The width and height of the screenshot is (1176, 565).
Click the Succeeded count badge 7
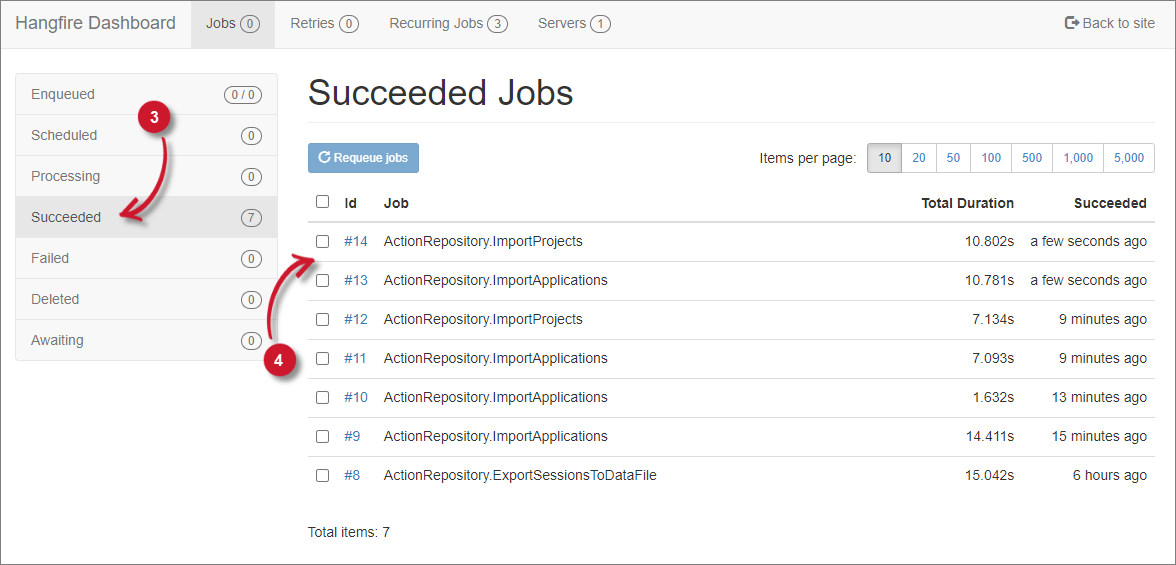point(250,218)
